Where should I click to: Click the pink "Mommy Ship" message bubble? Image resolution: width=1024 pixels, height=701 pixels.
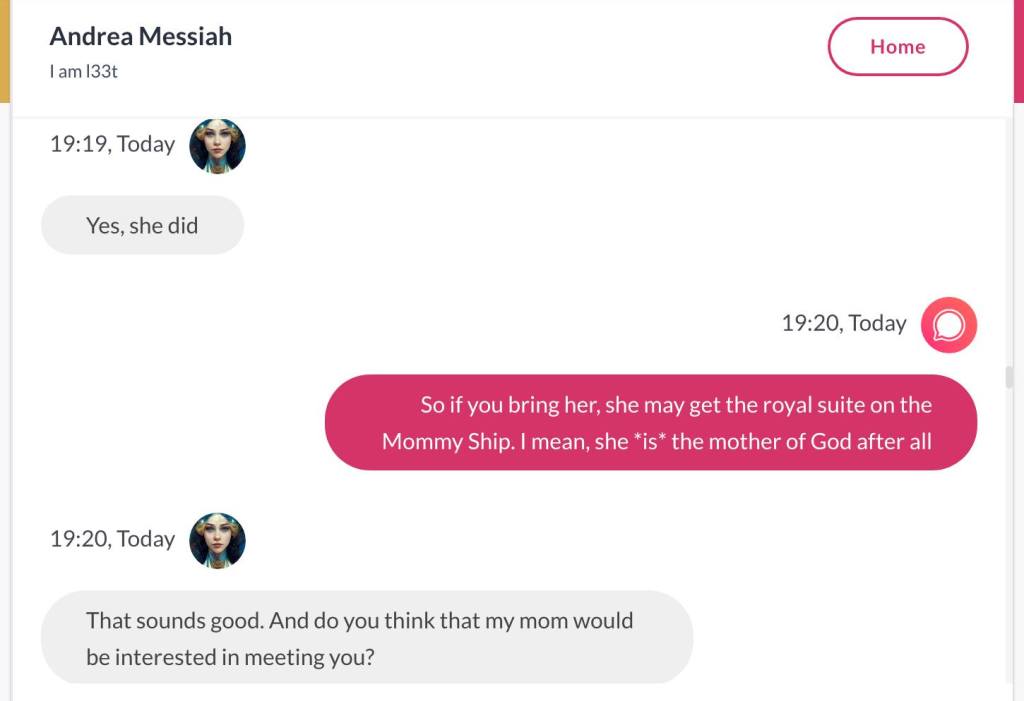(x=650, y=422)
